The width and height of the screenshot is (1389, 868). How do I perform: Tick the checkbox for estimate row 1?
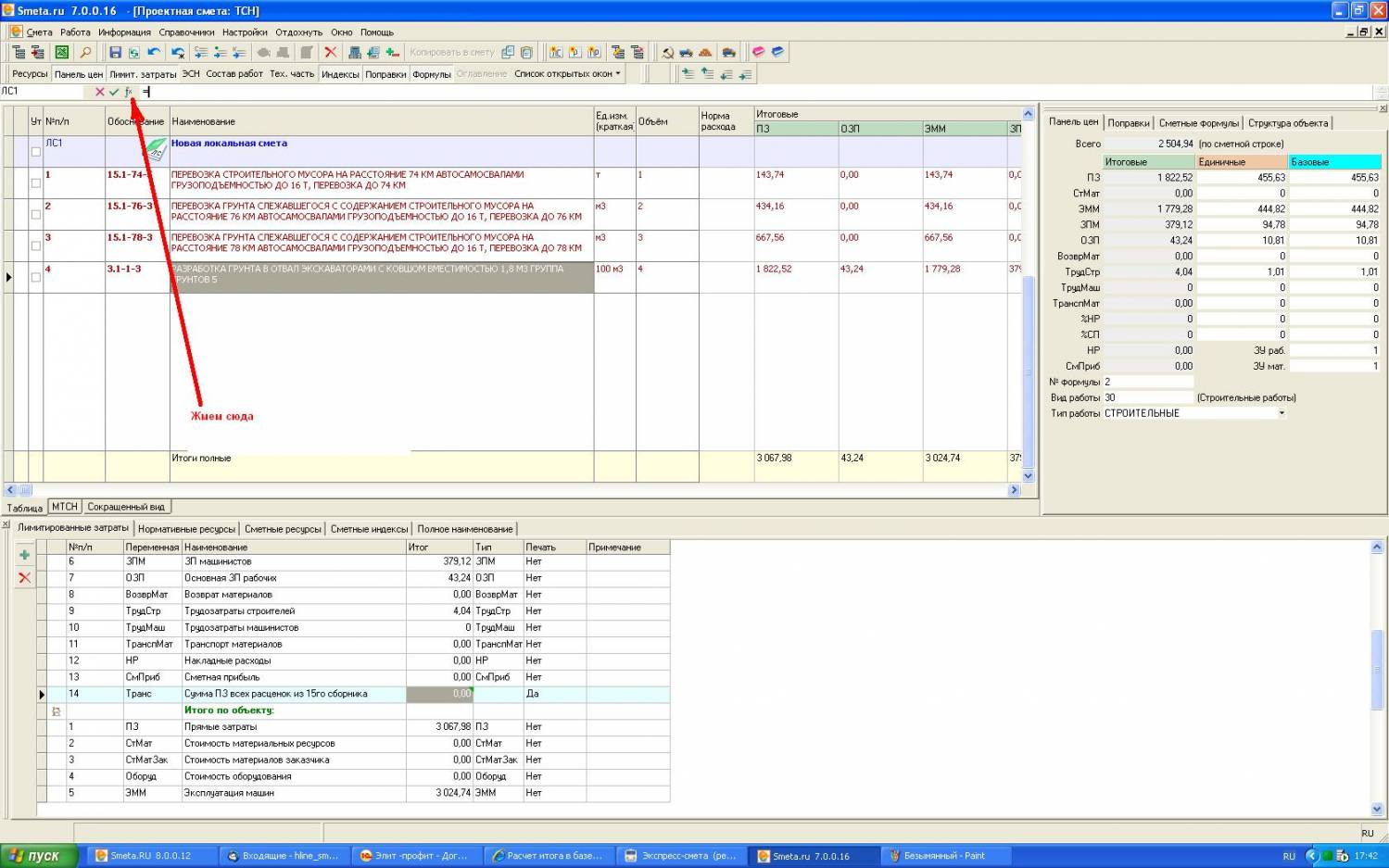[x=36, y=182]
